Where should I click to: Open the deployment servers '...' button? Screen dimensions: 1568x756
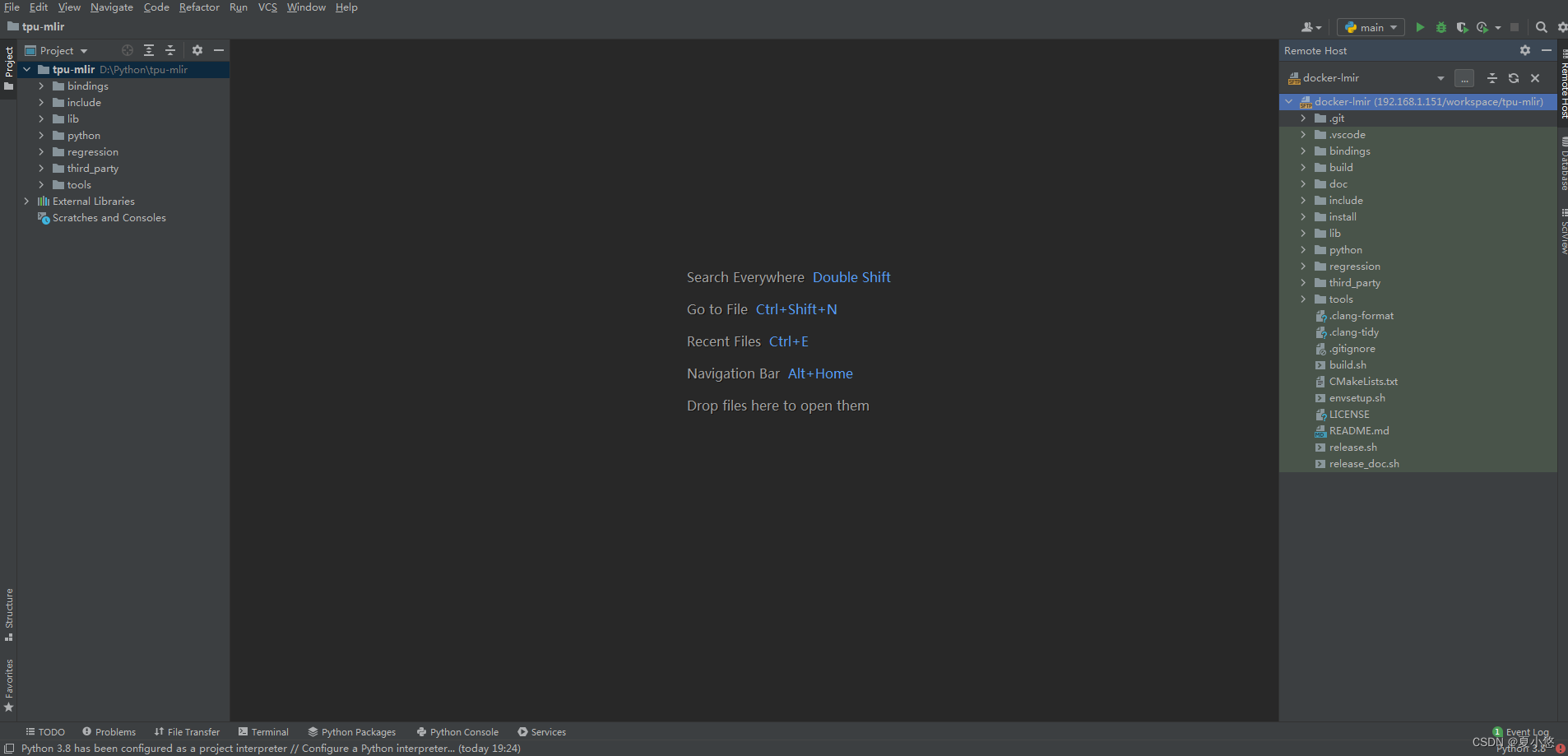point(1464,78)
